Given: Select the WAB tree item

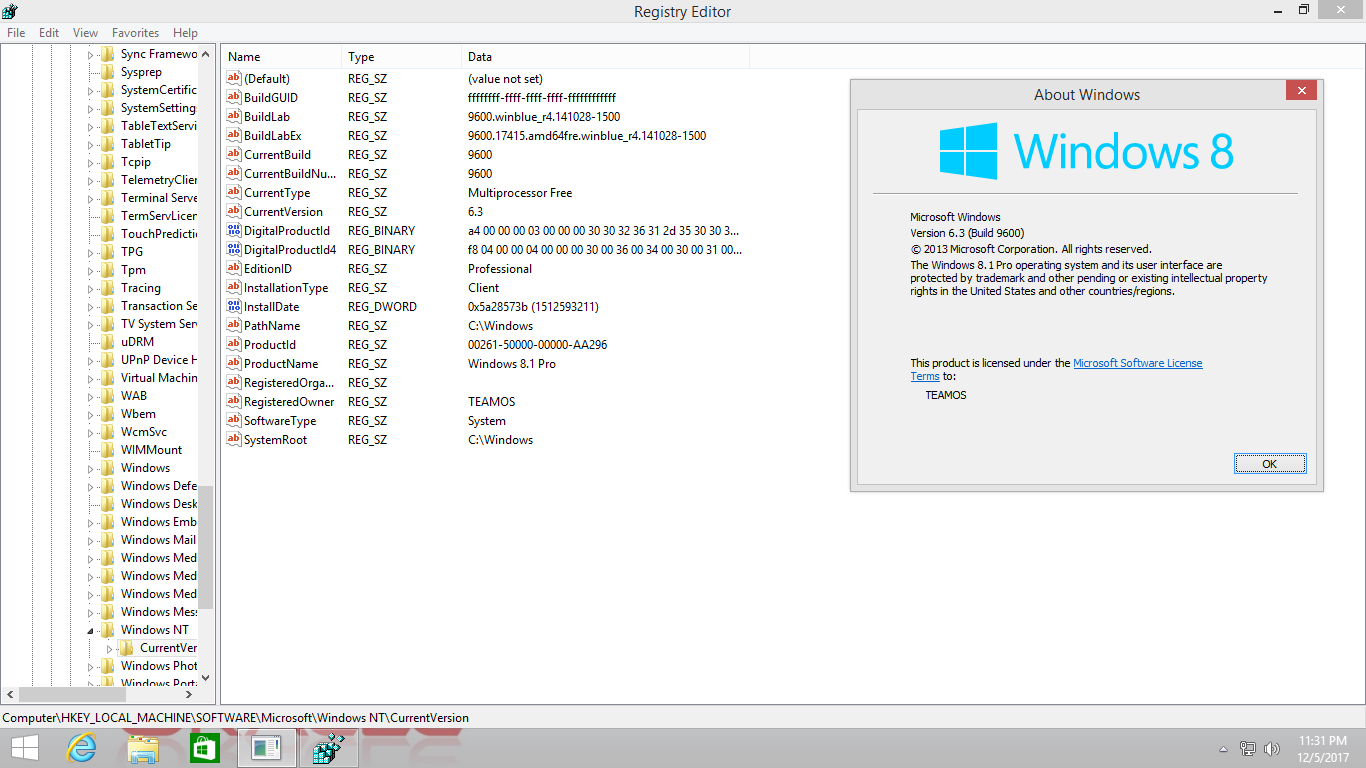Looking at the screenshot, I should click(x=134, y=396).
